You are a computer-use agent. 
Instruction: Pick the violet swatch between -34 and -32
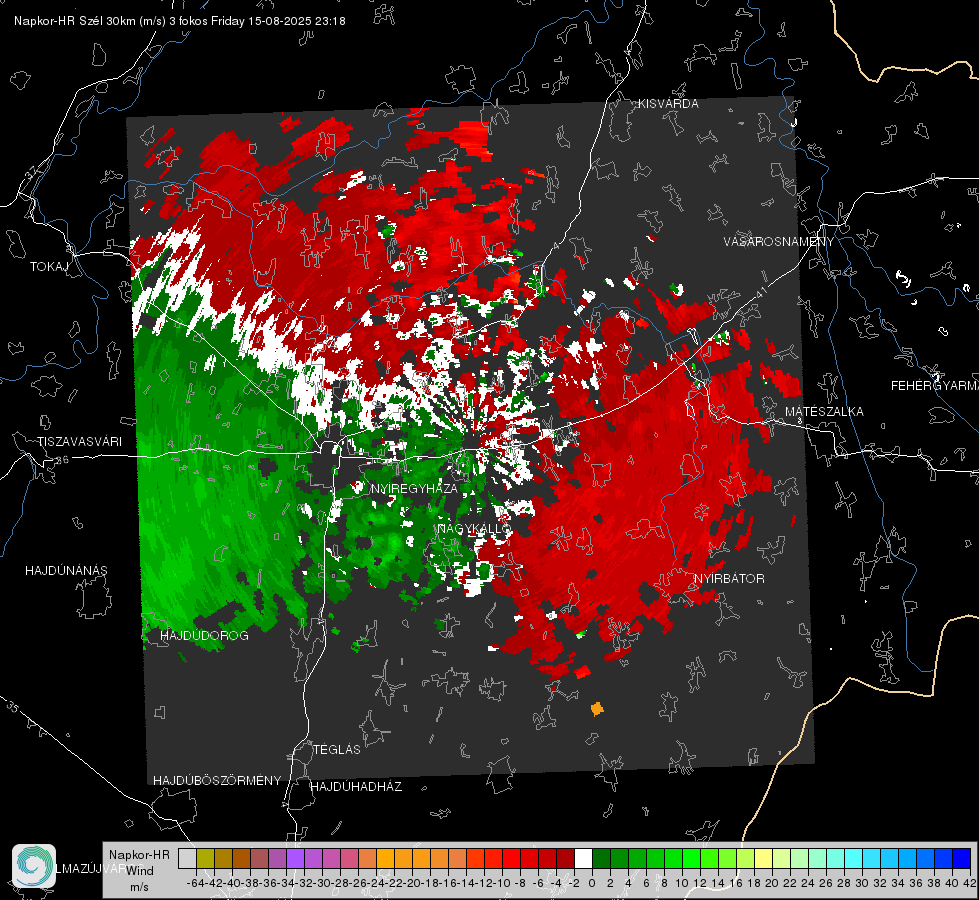pyautogui.click(x=295, y=858)
